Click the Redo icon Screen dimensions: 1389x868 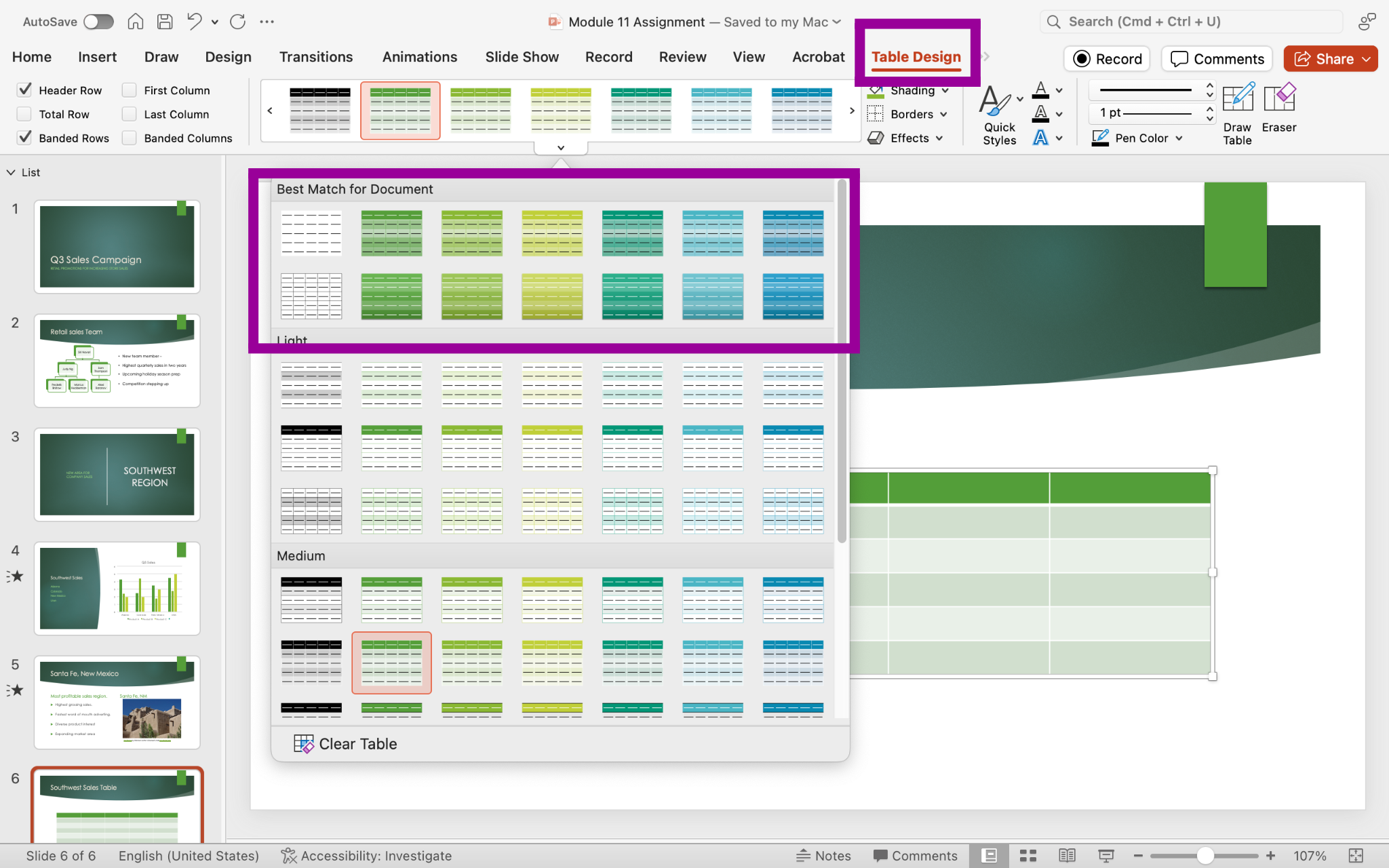pos(238,22)
